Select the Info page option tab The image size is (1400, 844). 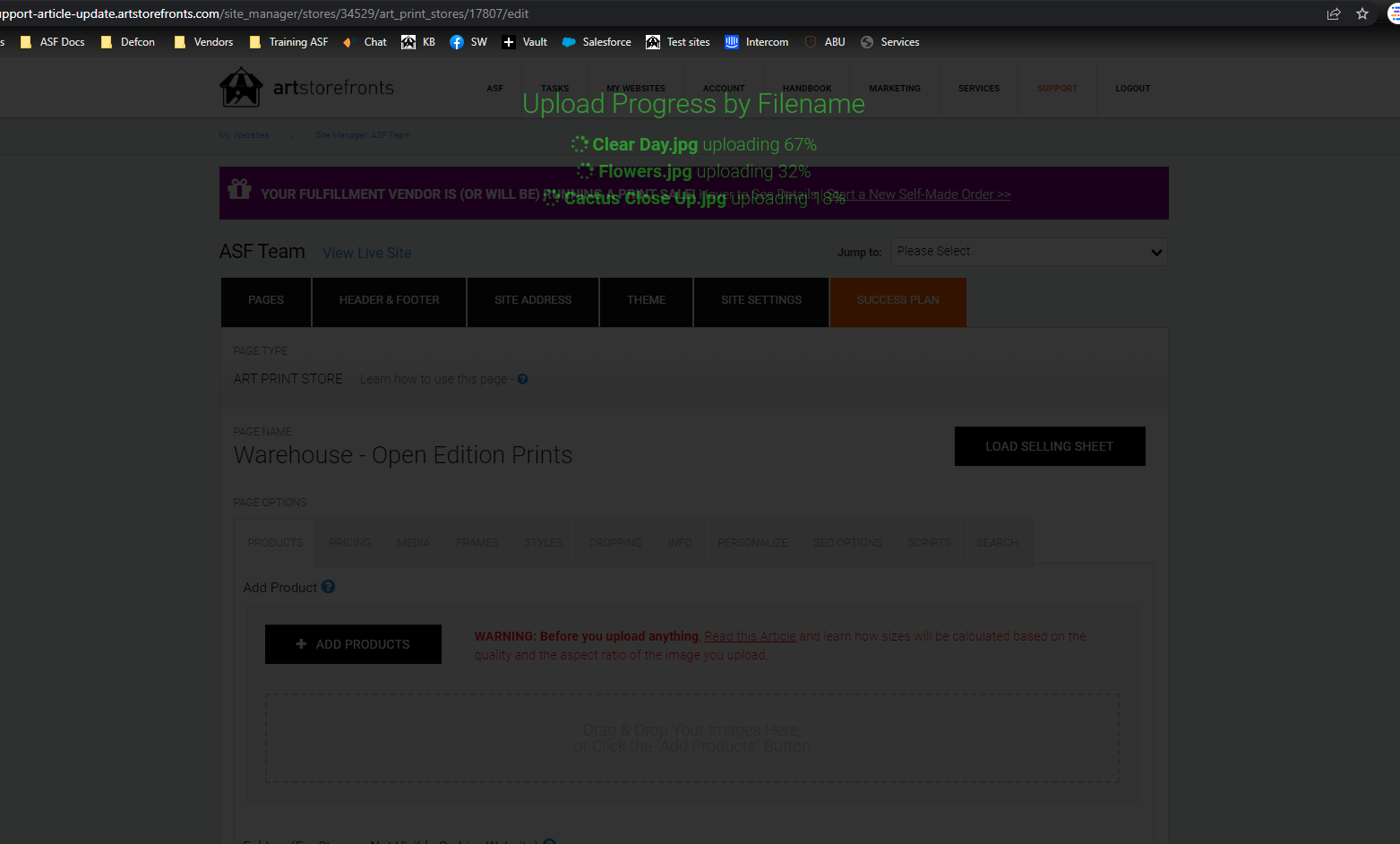[680, 543]
